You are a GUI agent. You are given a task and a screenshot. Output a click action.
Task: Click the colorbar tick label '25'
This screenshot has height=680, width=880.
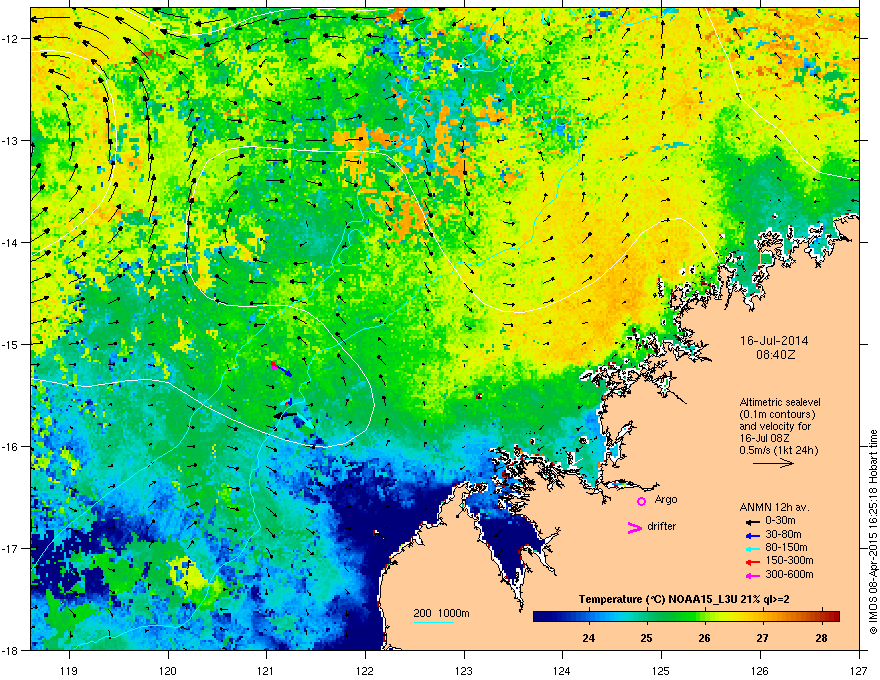tap(647, 638)
